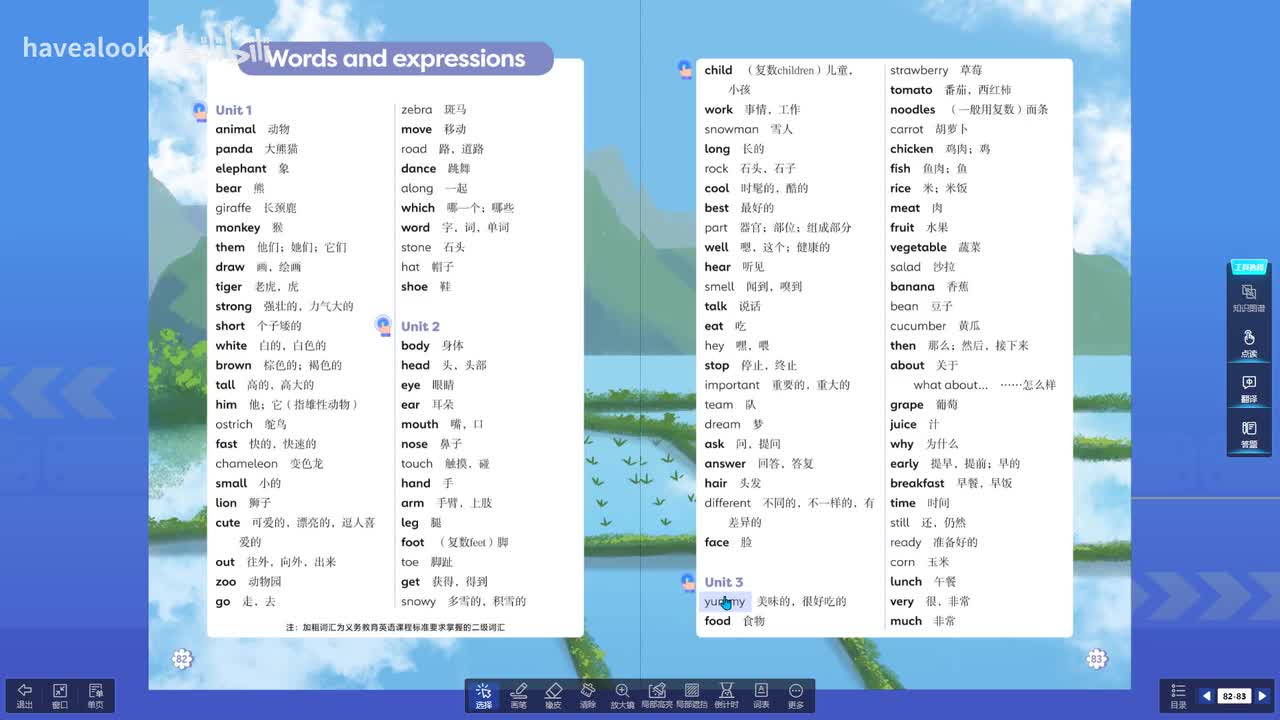Viewport: 1280px width, 720px height.
Task: Click the Unit 3 heading
Action: point(723,582)
